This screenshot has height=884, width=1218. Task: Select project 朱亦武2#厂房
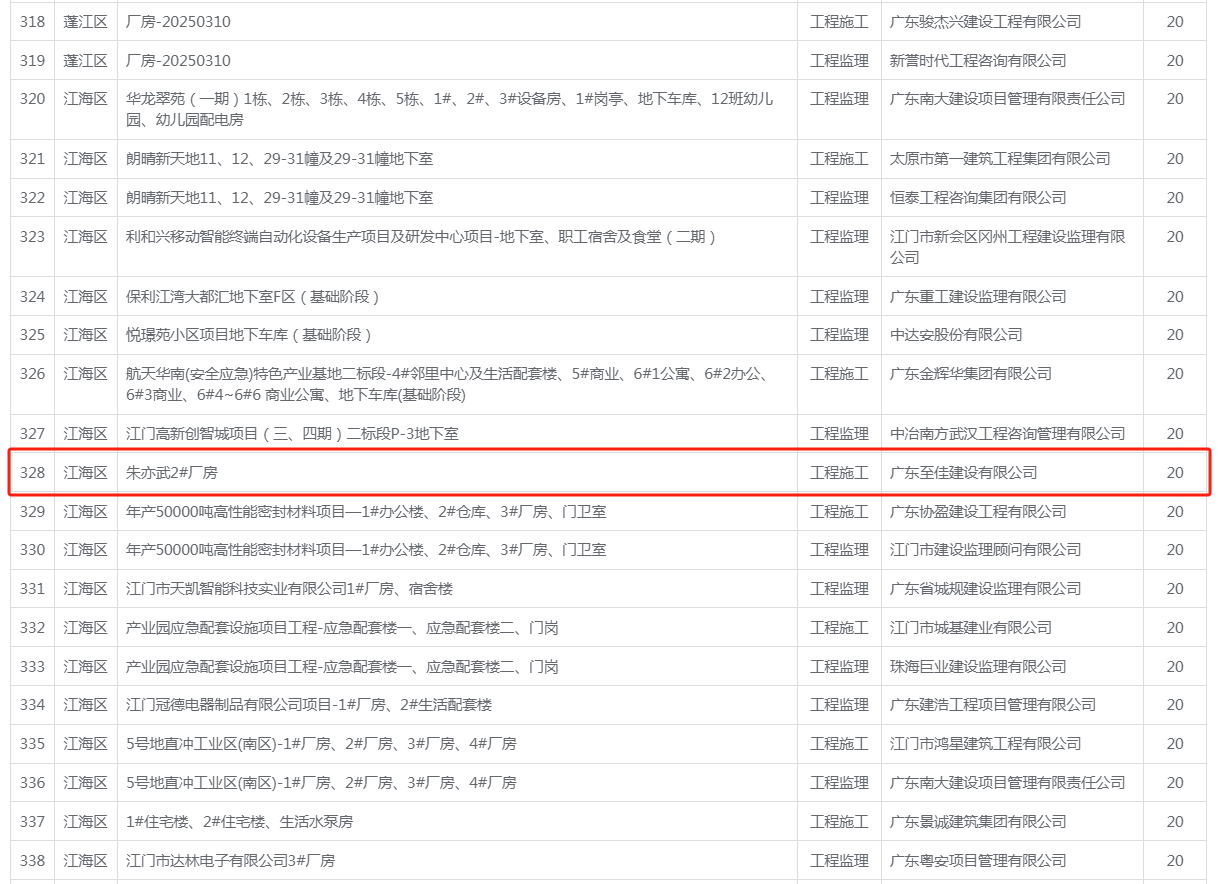[171, 472]
